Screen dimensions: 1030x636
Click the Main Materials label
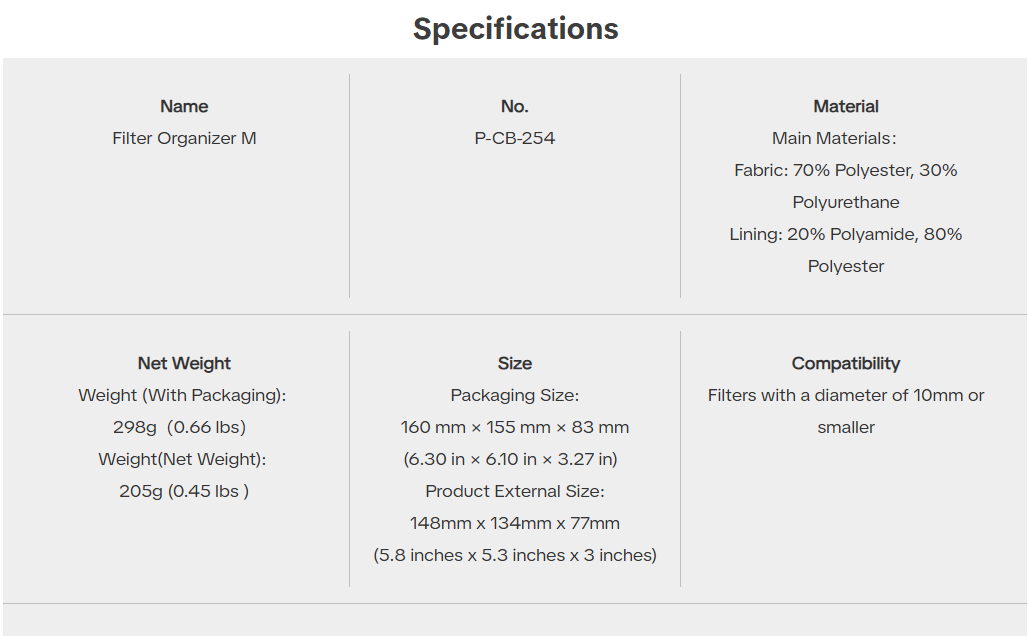coord(834,138)
